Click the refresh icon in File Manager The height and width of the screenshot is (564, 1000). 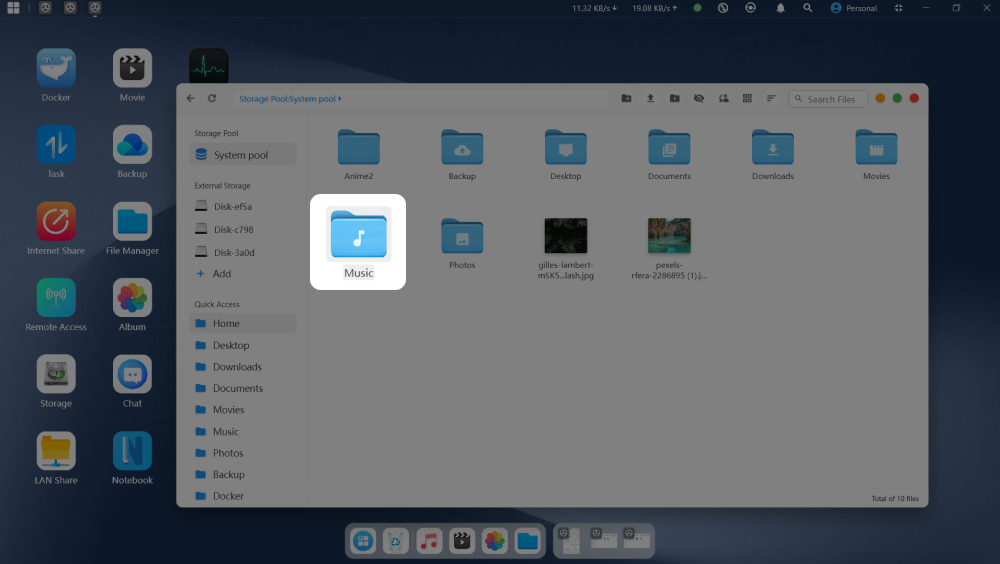pyautogui.click(x=212, y=98)
